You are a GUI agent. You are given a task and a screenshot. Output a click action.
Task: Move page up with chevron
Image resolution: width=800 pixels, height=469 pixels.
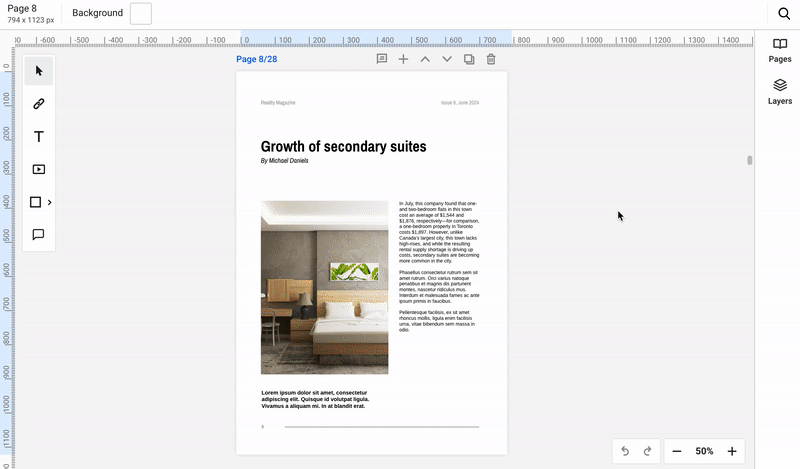[x=425, y=59]
